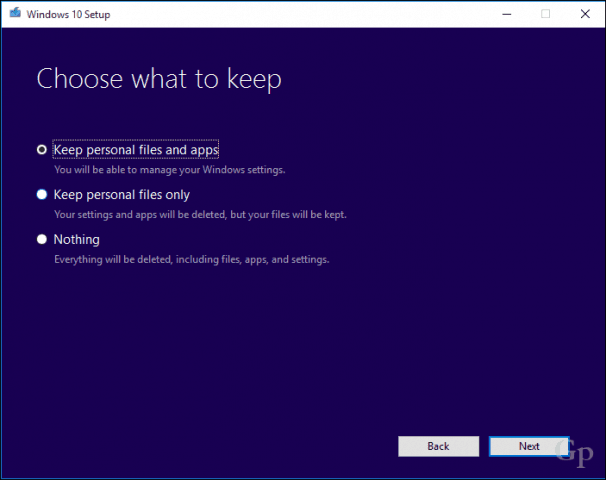Click the 'Keep personal files only' label text

pyautogui.click(x=122, y=194)
